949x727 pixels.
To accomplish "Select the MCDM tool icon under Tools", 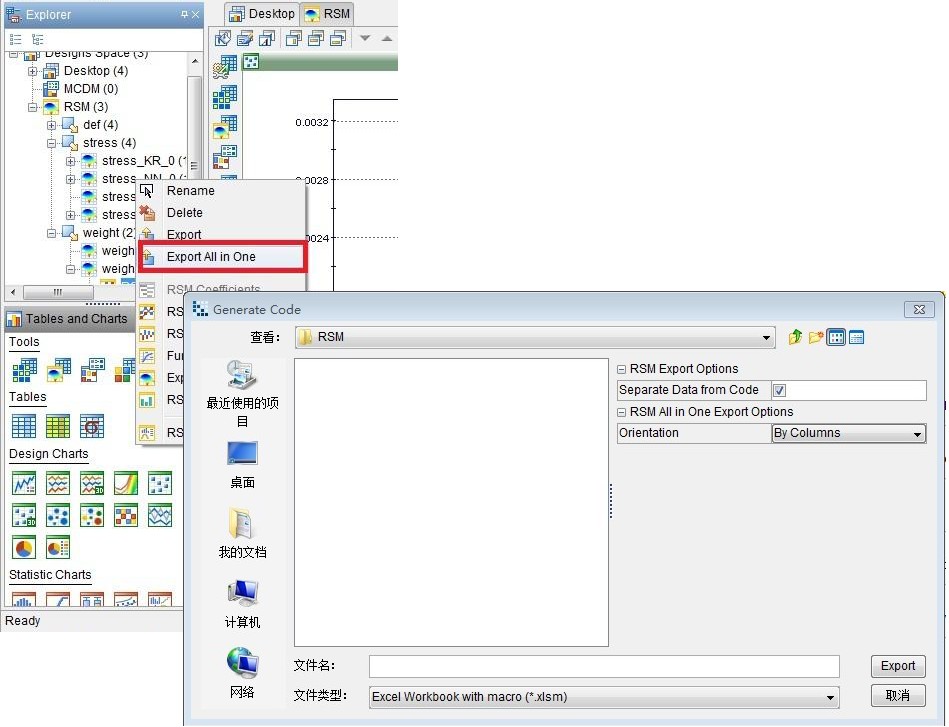I will (x=93, y=370).
